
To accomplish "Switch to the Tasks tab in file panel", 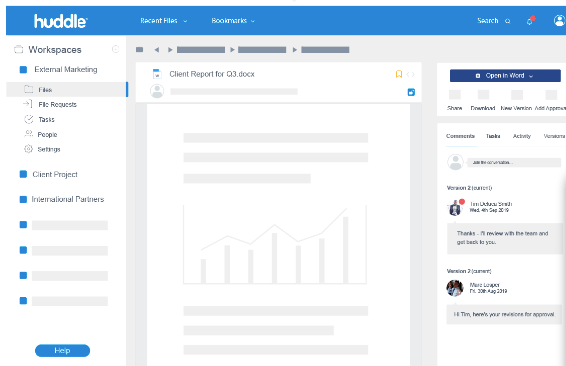I will tap(493, 136).
